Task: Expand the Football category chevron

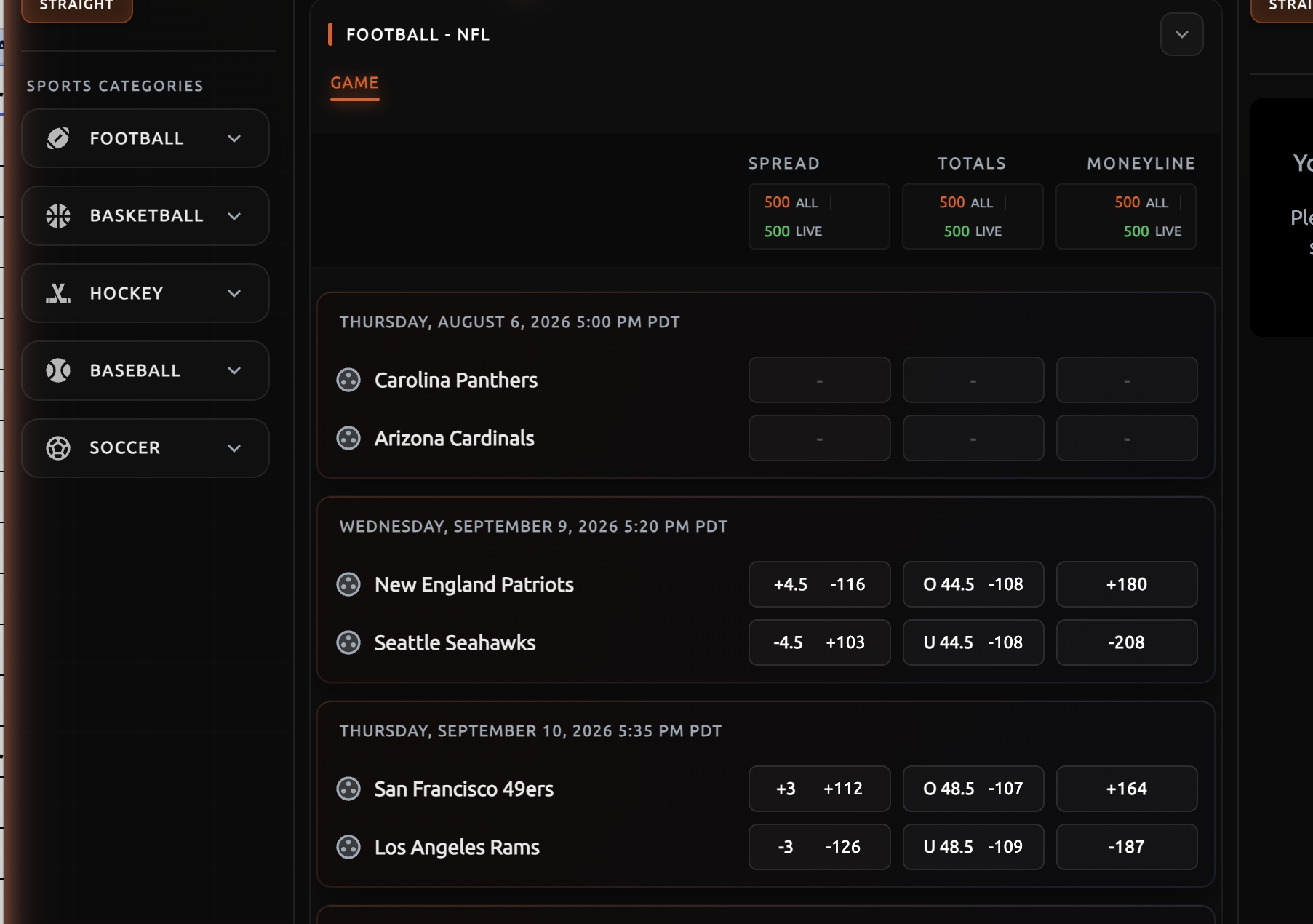Action: coord(234,138)
